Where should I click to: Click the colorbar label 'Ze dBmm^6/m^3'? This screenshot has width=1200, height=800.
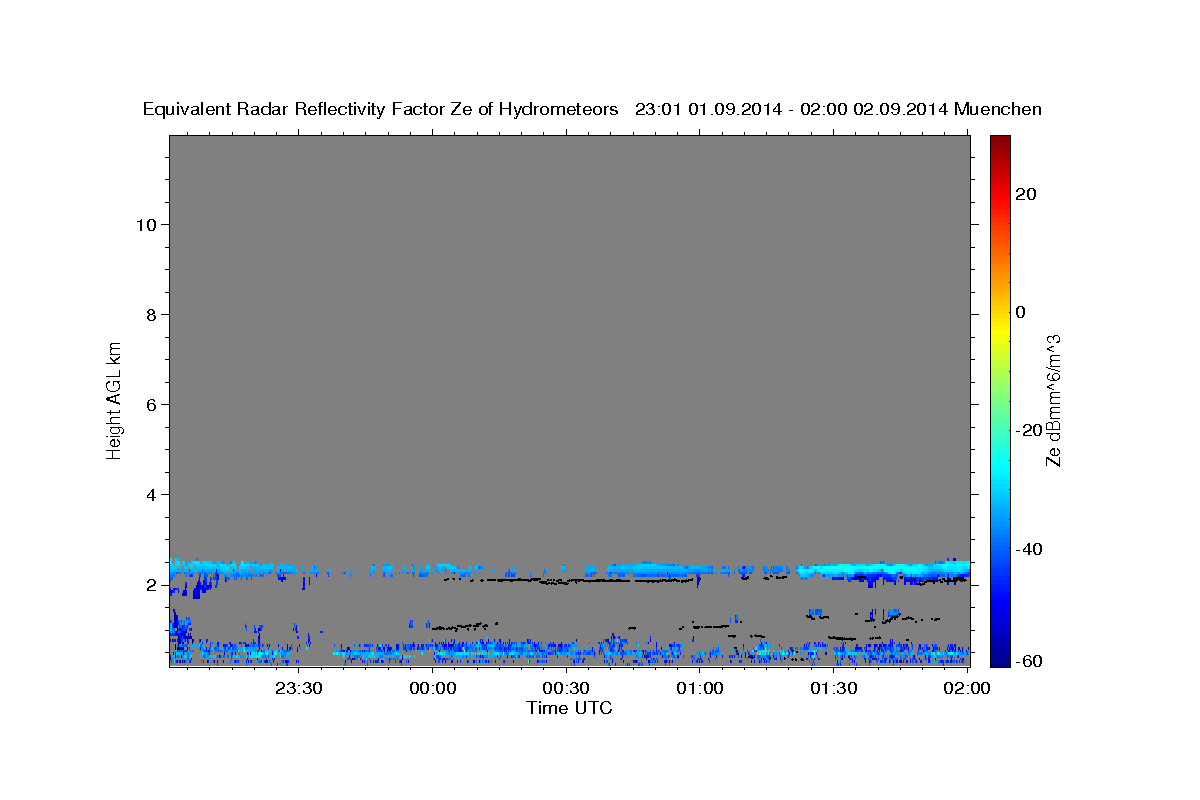pyautogui.click(x=1052, y=400)
